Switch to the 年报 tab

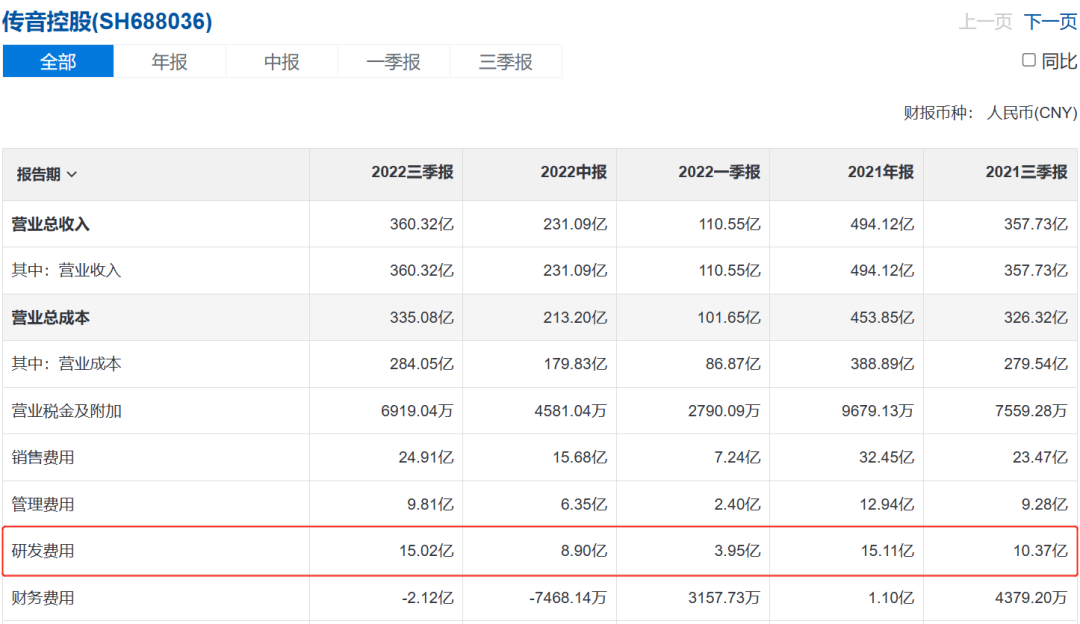pos(170,62)
